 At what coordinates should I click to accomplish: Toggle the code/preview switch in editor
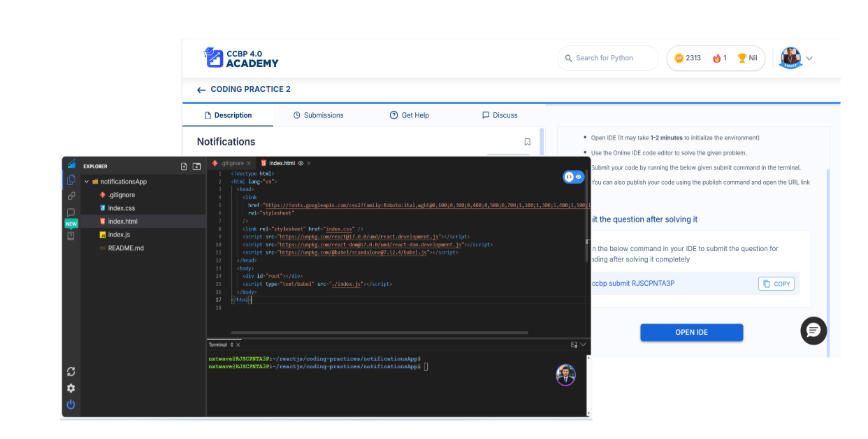pos(573,177)
